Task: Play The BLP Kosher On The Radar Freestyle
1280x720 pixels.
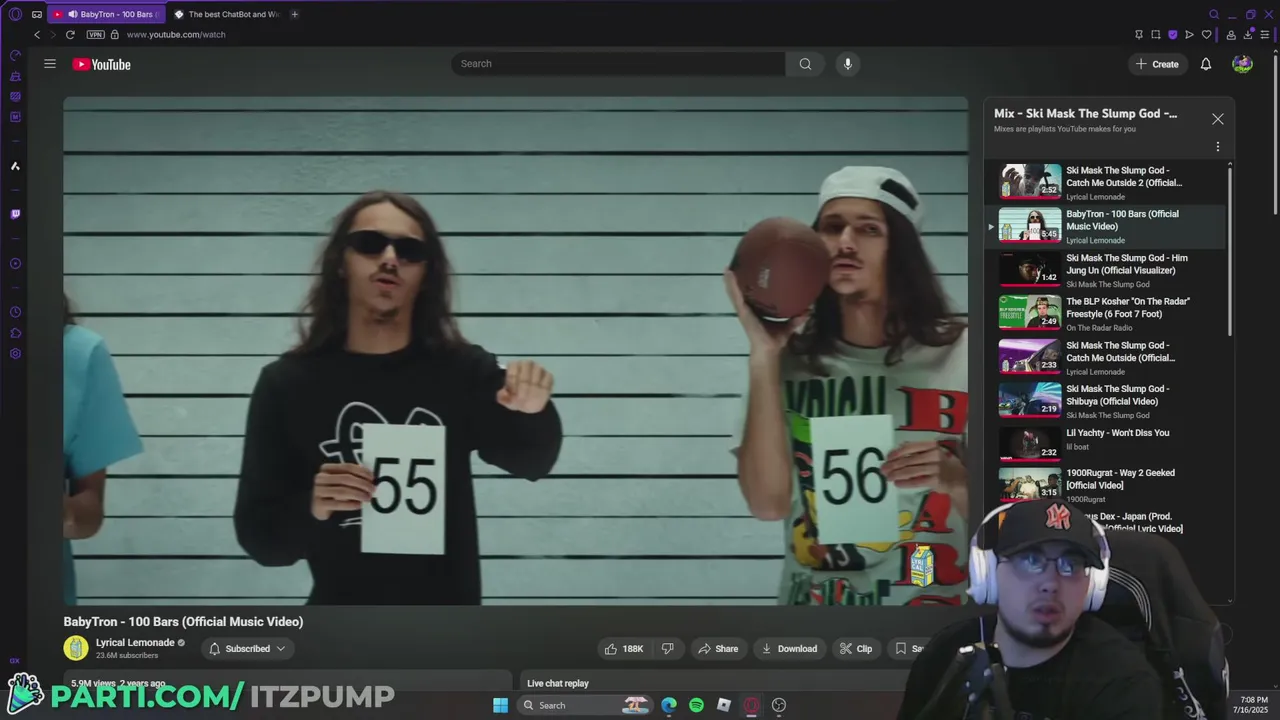Action: [x=1105, y=313]
